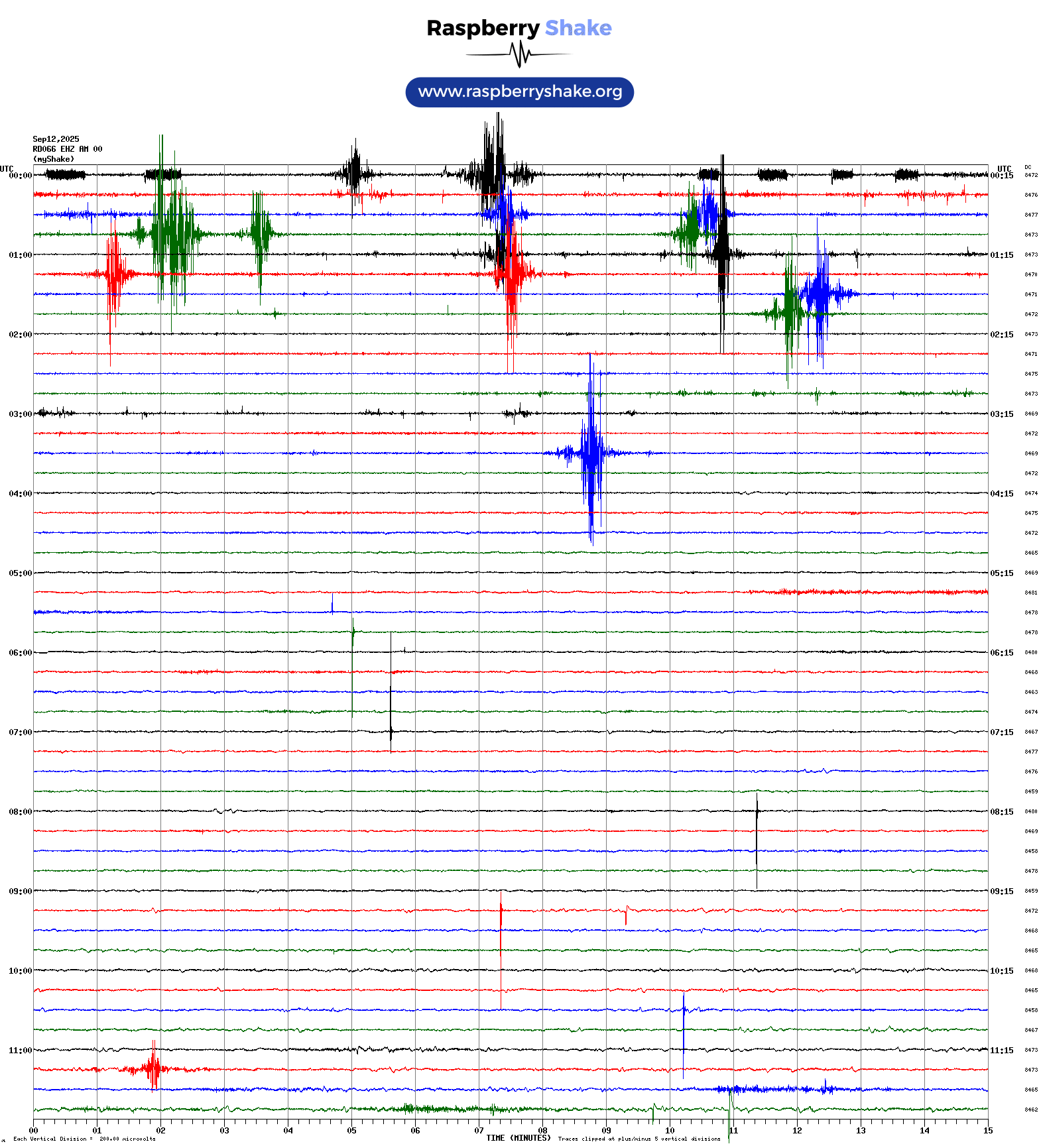Image resolution: width=1041 pixels, height=1148 pixels.
Task: Click the Raspberry Shake logo title
Action: point(519,28)
